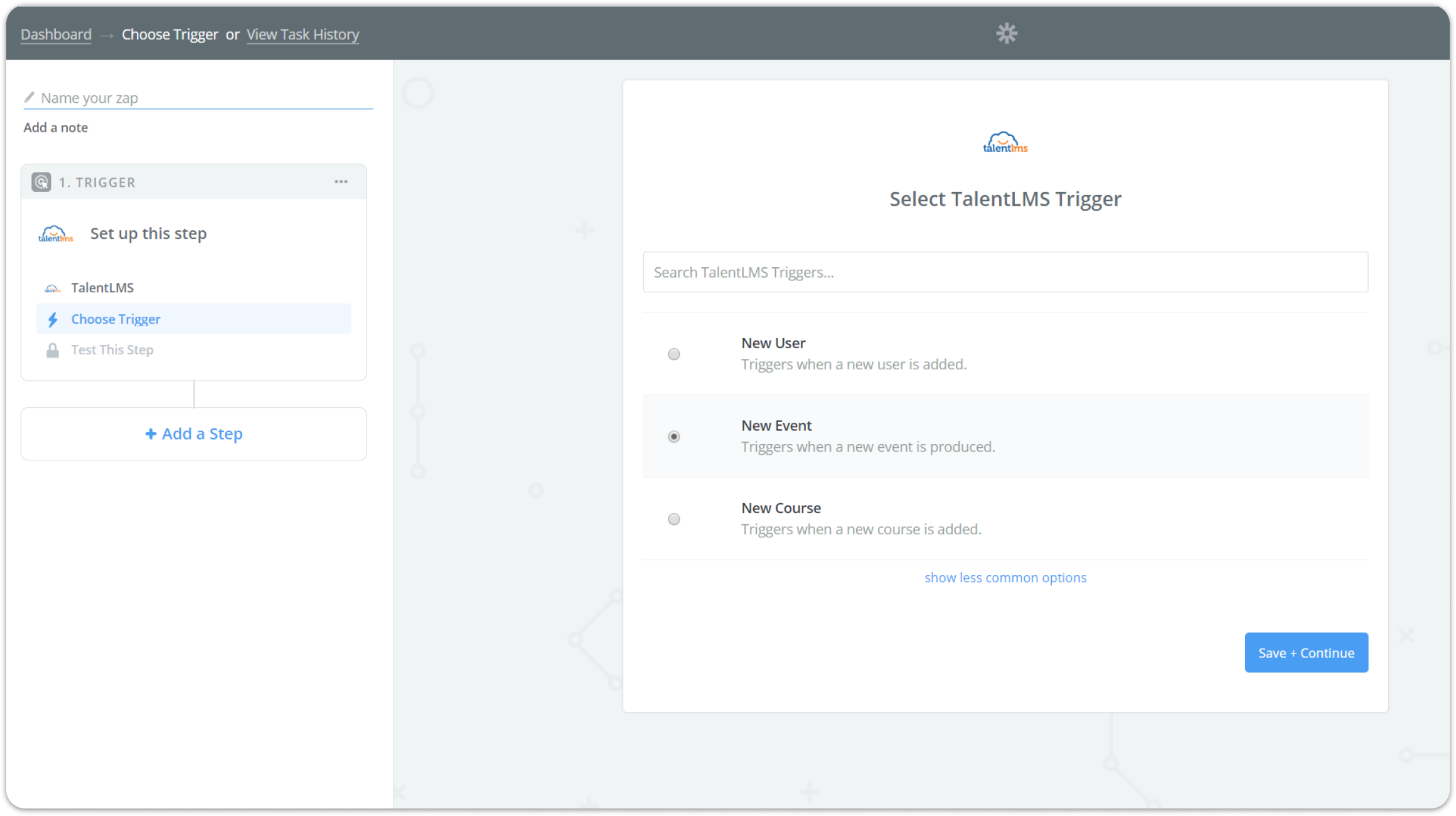The image size is (1456, 816).
Task: Click the lock icon next to Test This Step
Action: pos(53,351)
